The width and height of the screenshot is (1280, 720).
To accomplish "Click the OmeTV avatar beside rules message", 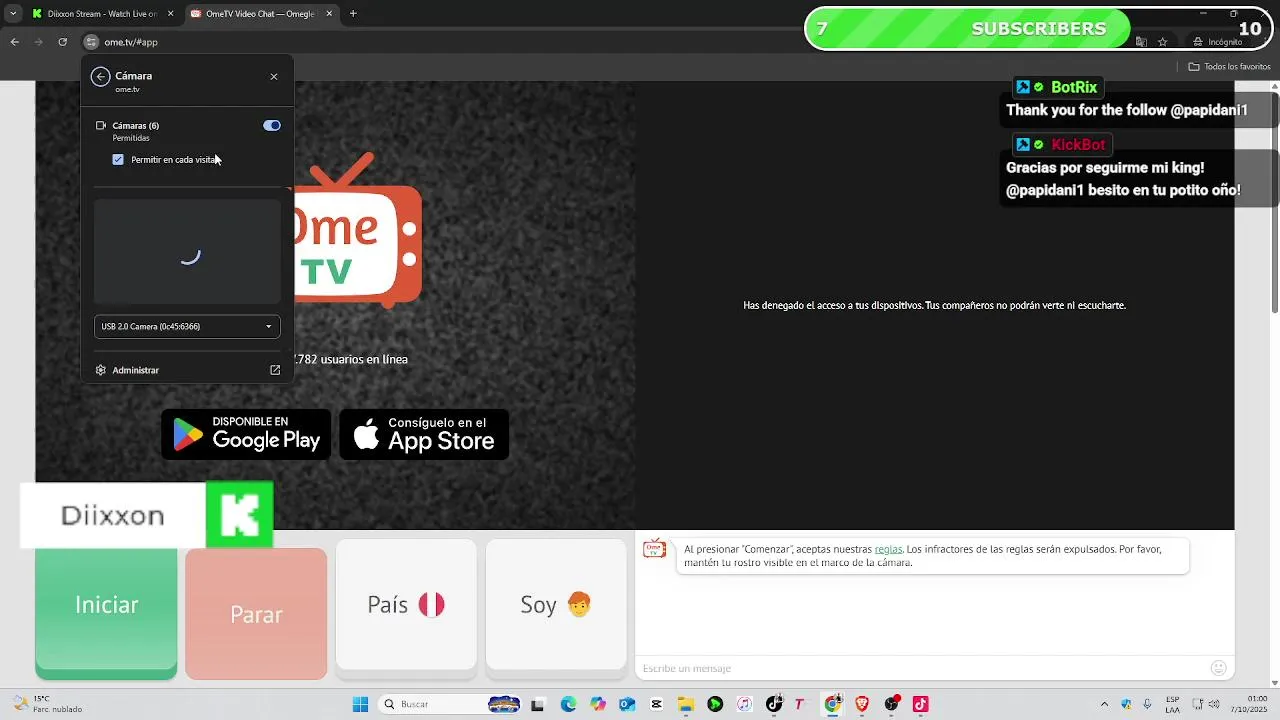I will (x=654, y=549).
